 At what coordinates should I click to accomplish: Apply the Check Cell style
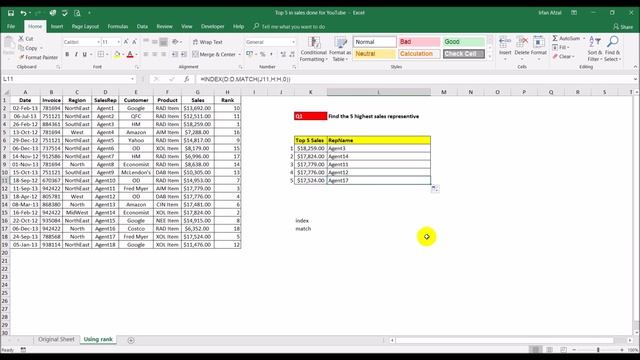464,54
